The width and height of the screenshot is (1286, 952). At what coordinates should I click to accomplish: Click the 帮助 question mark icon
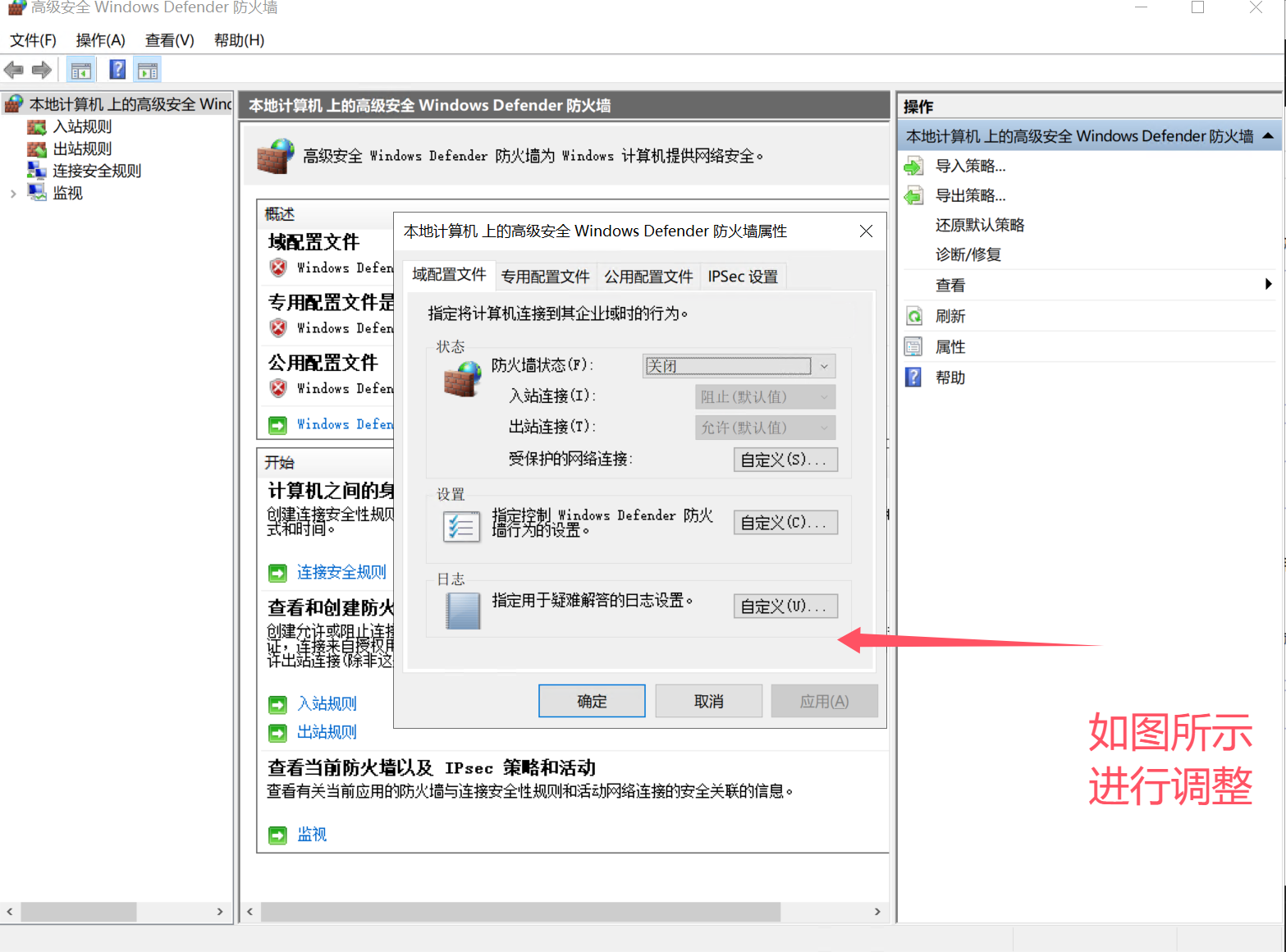coord(913,378)
